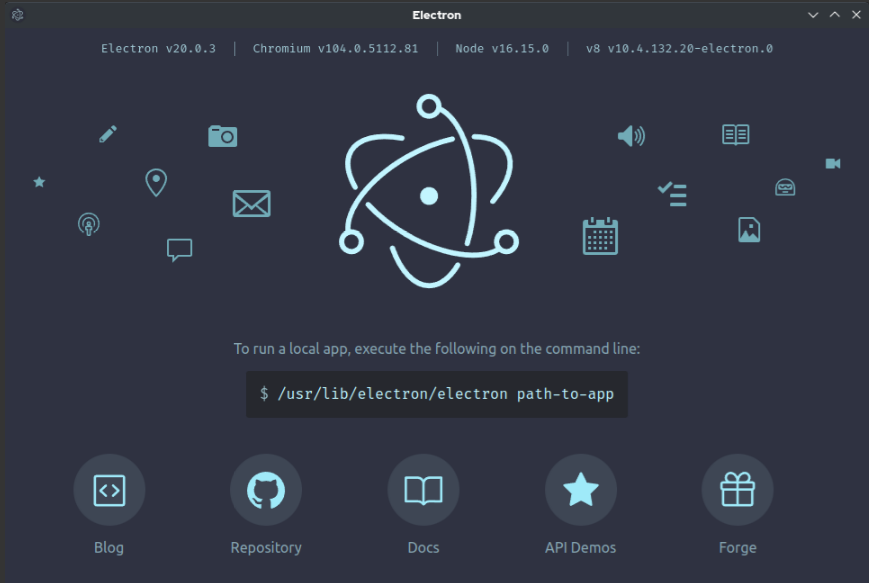
Task: Click the small star icon at left
Action: click(x=39, y=182)
